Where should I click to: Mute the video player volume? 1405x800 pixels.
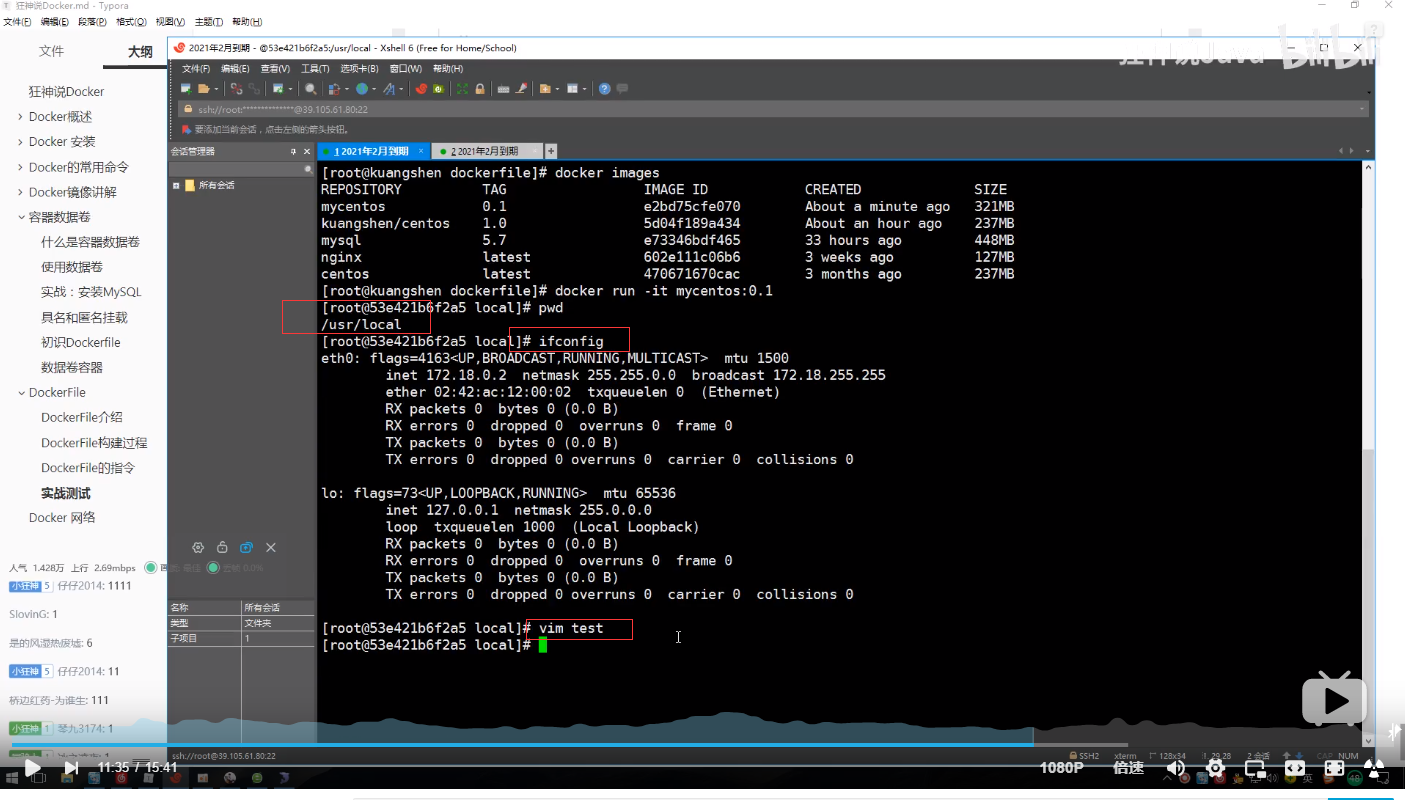1176,768
